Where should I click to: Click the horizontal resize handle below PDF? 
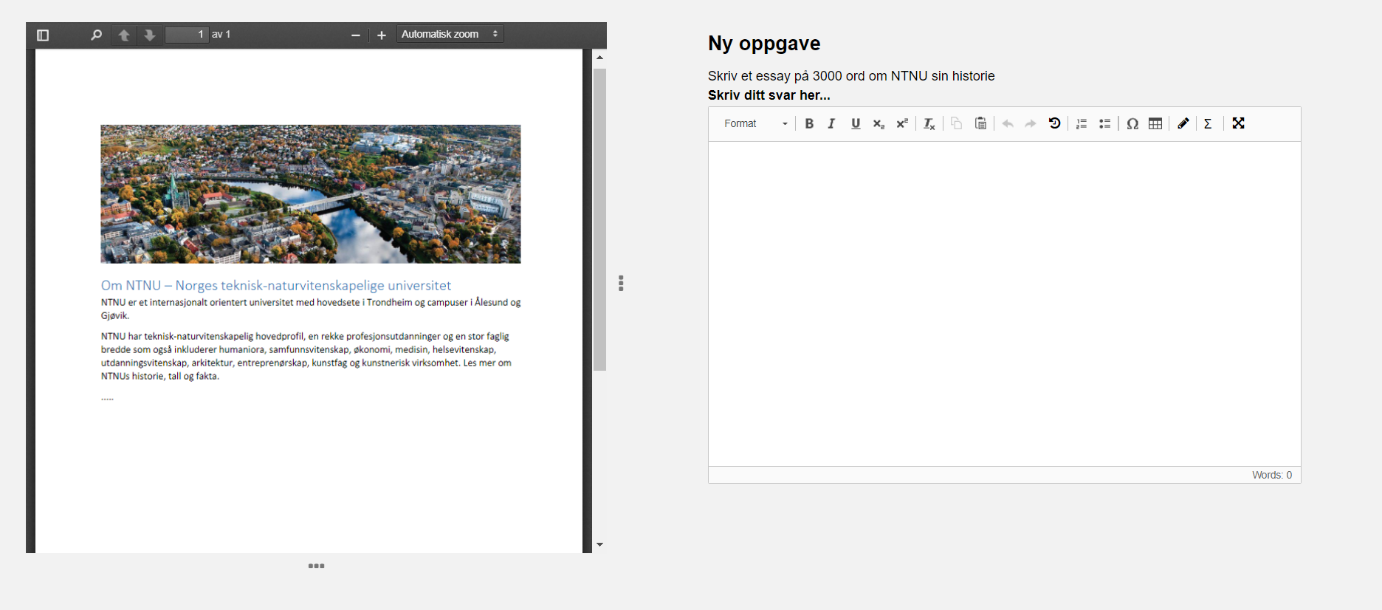316,566
